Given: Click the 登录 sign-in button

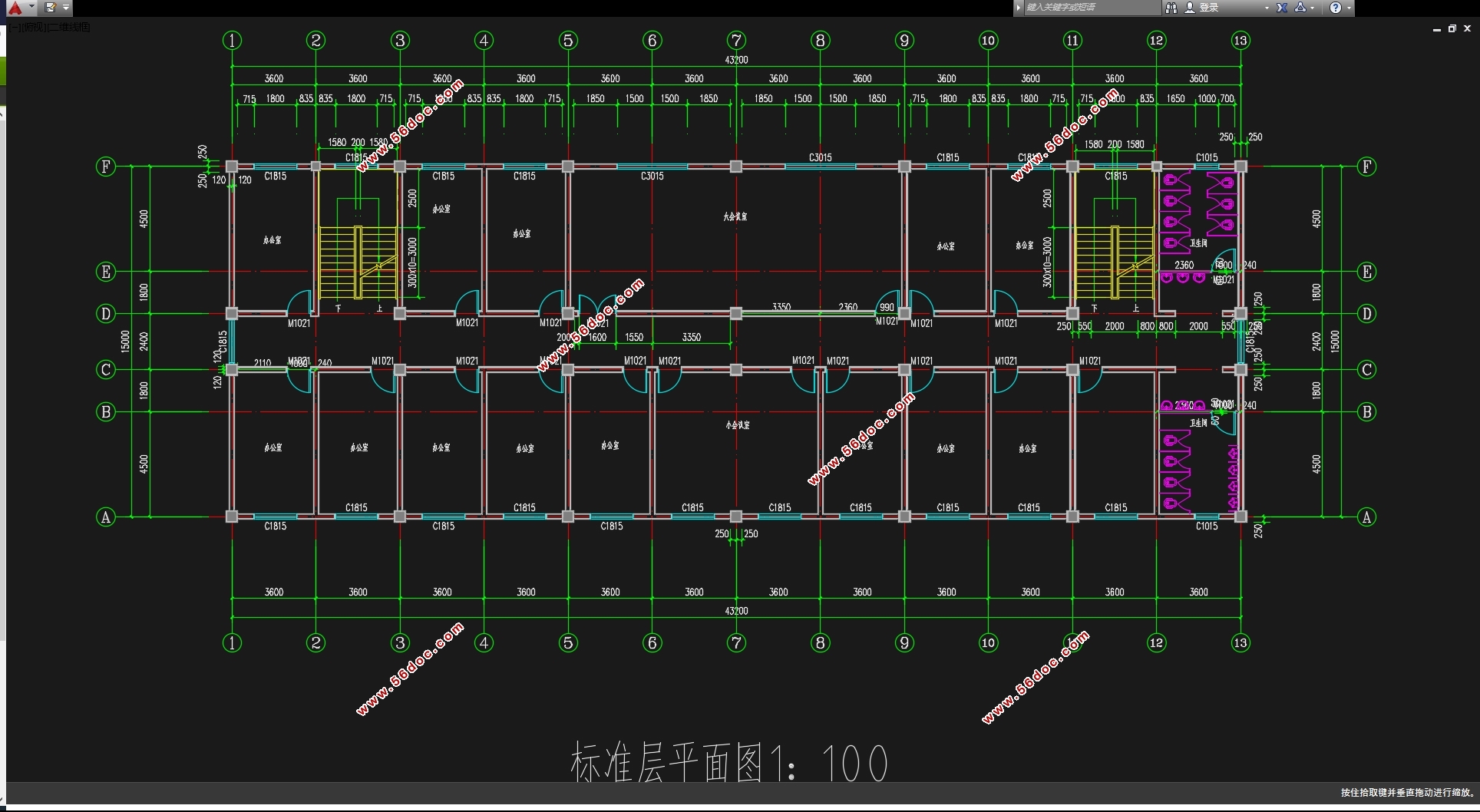Looking at the screenshot, I should (1209, 8).
